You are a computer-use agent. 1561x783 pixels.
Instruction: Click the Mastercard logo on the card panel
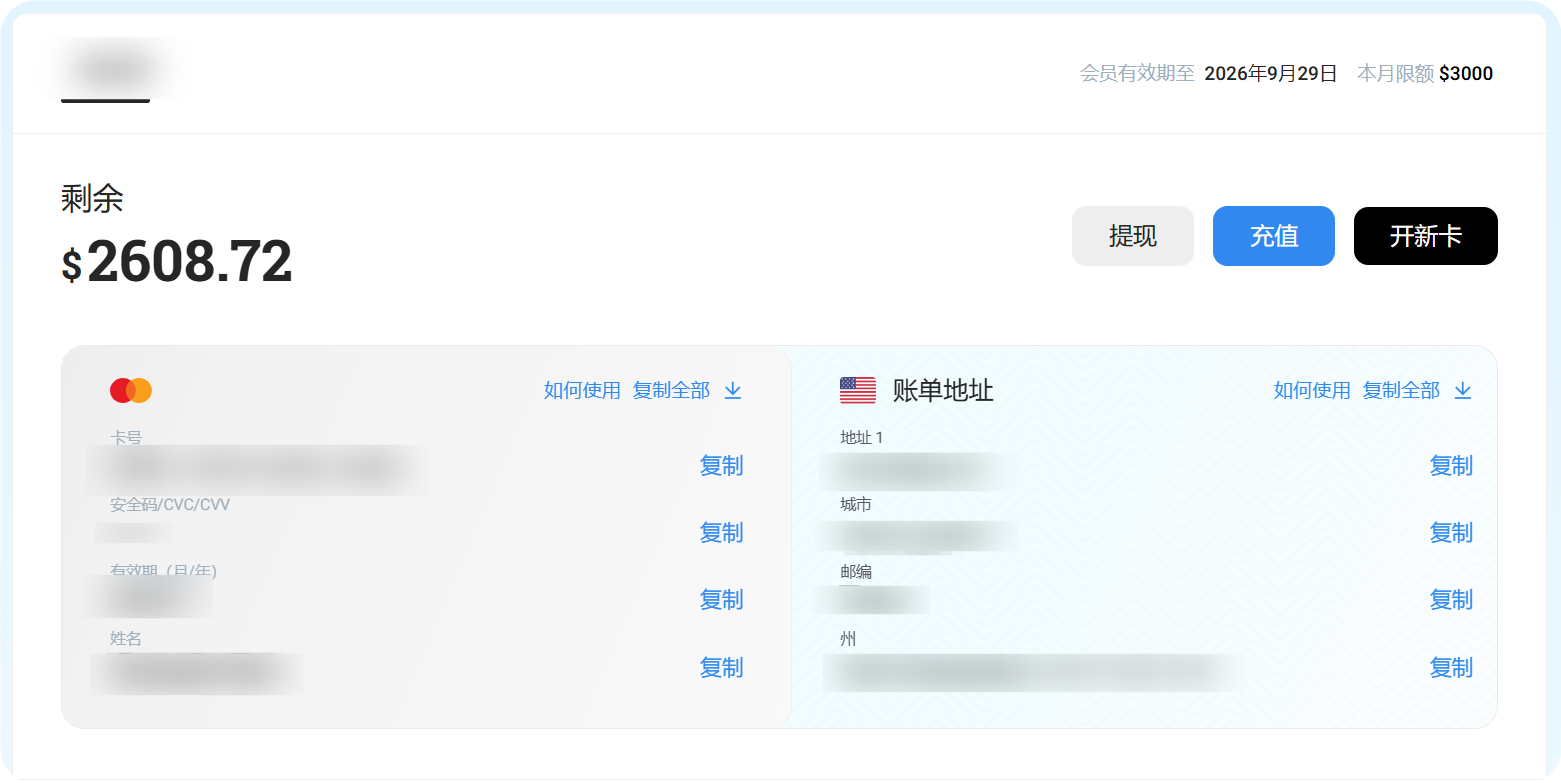coord(131,390)
